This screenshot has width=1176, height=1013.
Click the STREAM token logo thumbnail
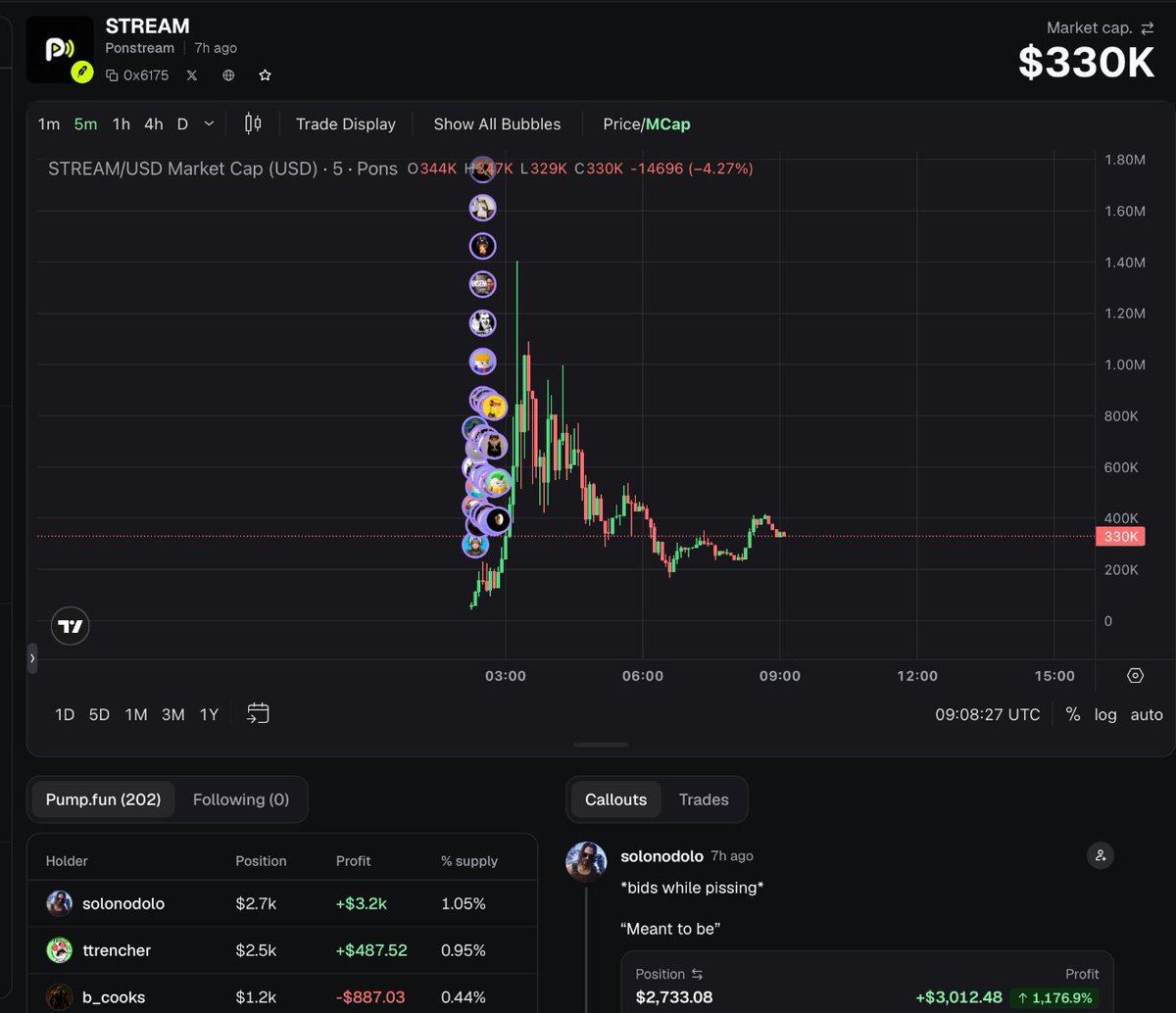(59, 49)
